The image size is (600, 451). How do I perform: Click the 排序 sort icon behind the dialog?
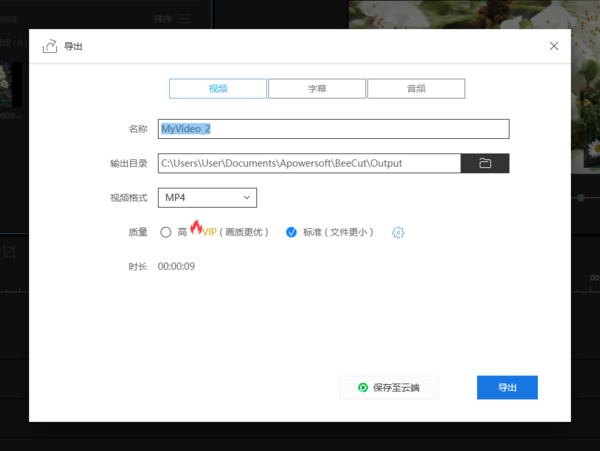coord(184,18)
